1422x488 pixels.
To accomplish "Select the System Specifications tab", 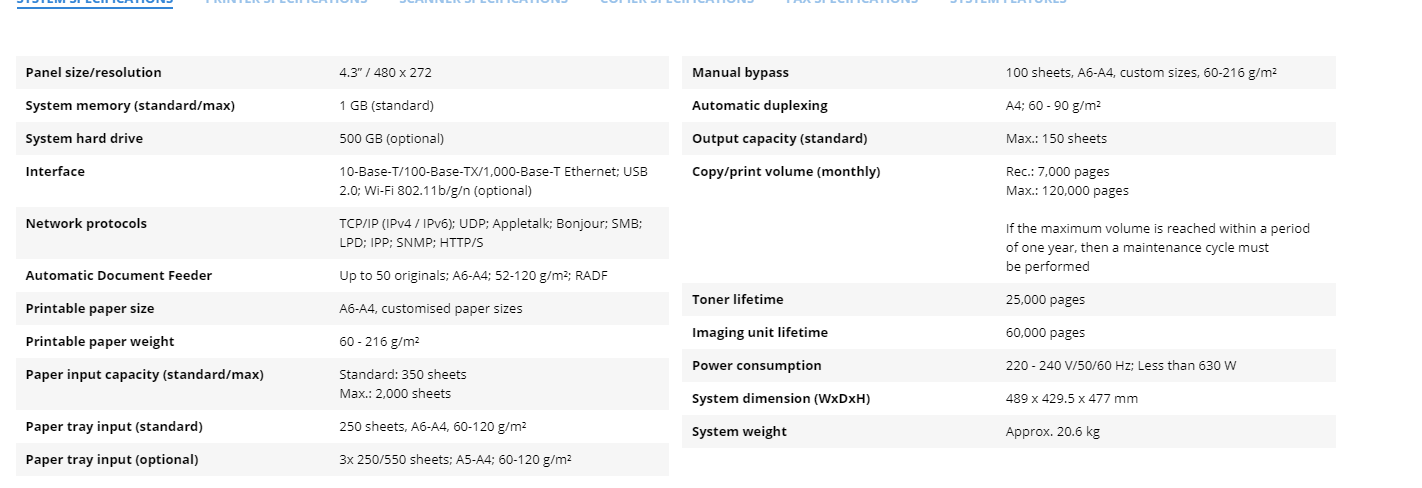I will click(x=95, y=2).
